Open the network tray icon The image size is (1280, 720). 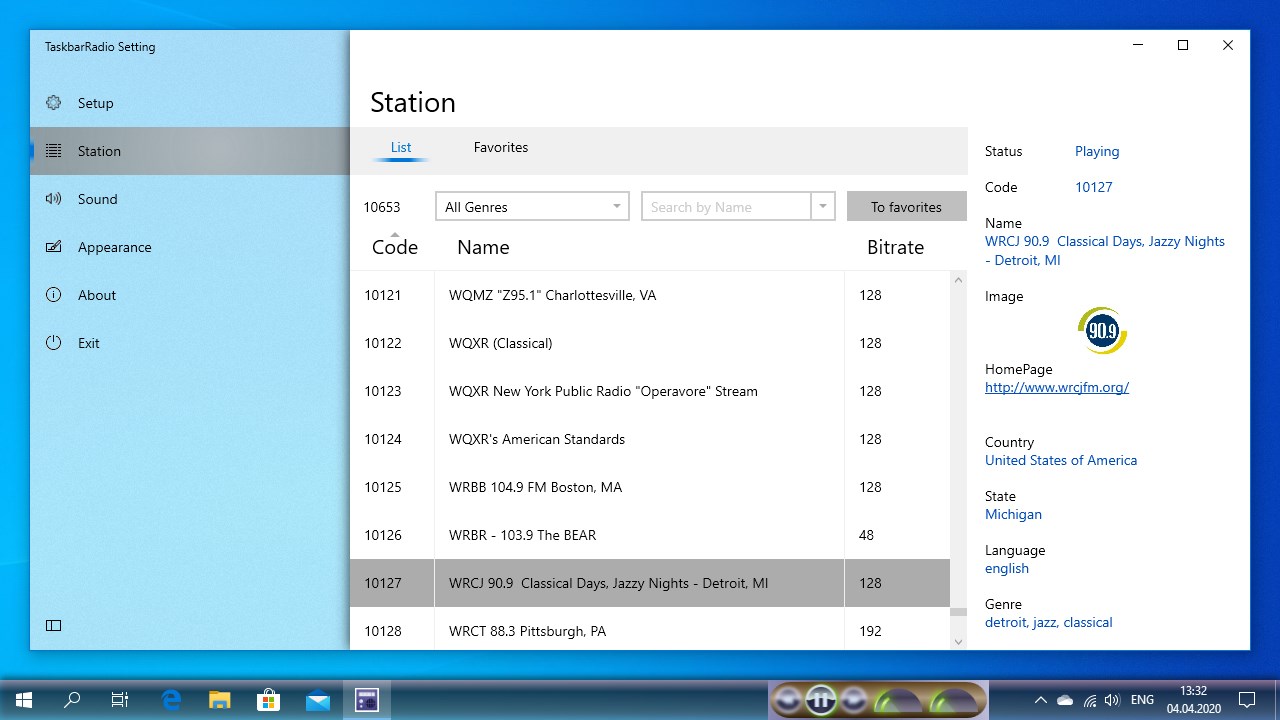pos(1089,700)
